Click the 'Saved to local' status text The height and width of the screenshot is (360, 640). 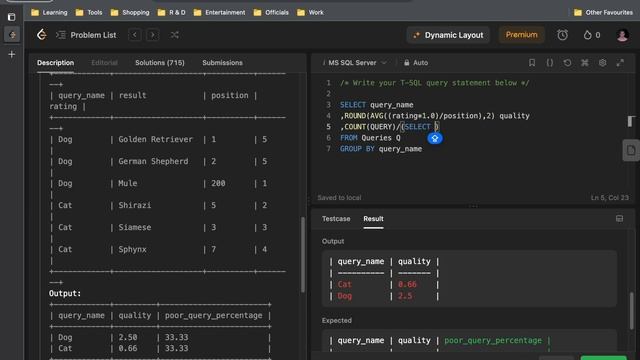tap(339, 198)
